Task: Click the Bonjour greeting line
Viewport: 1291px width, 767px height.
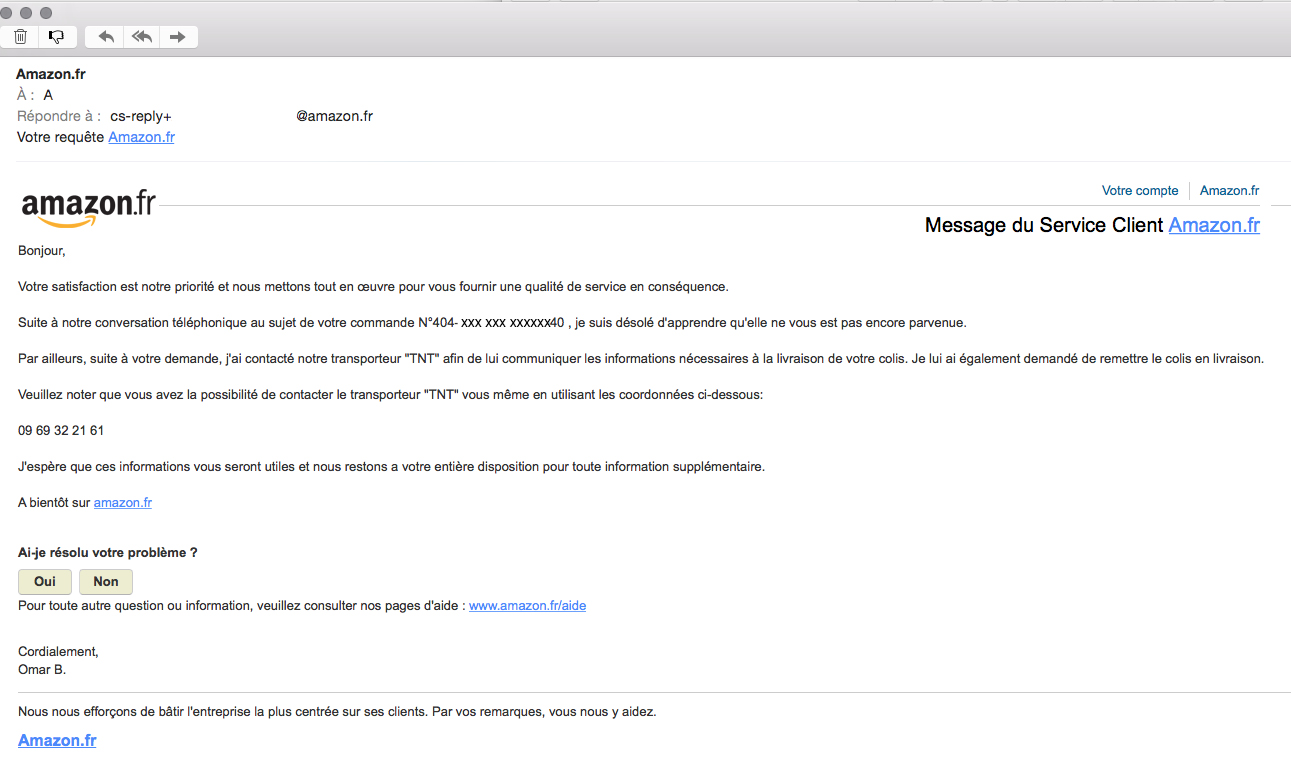Action: point(41,251)
